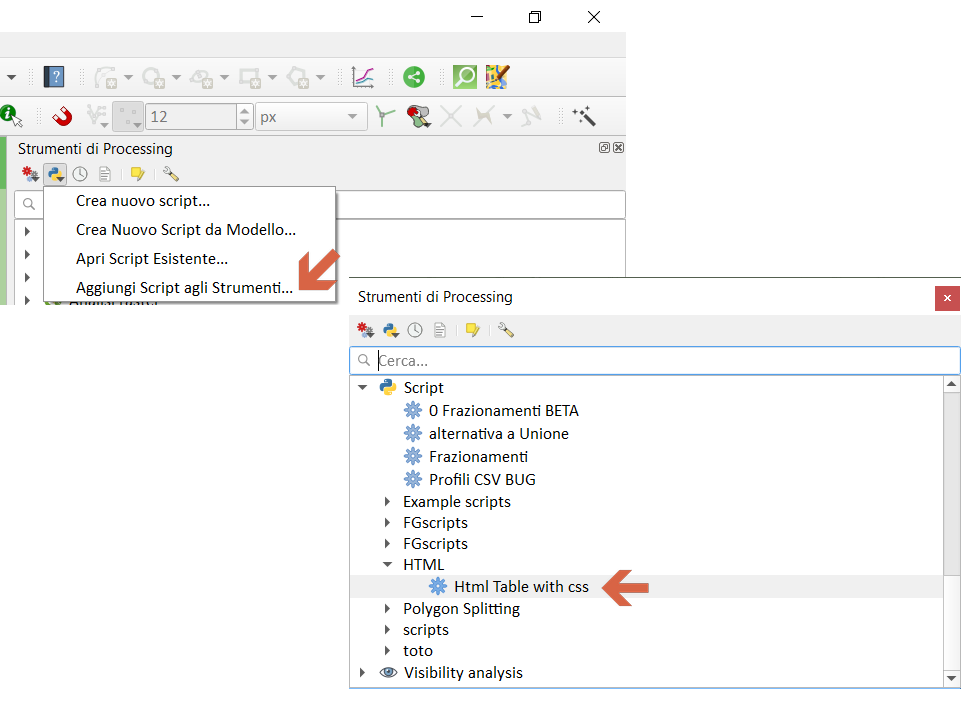The width and height of the screenshot is (964, 701).
Task: Toggle edit-in-place yellow icon in lower panel
Action: point(472,330)
